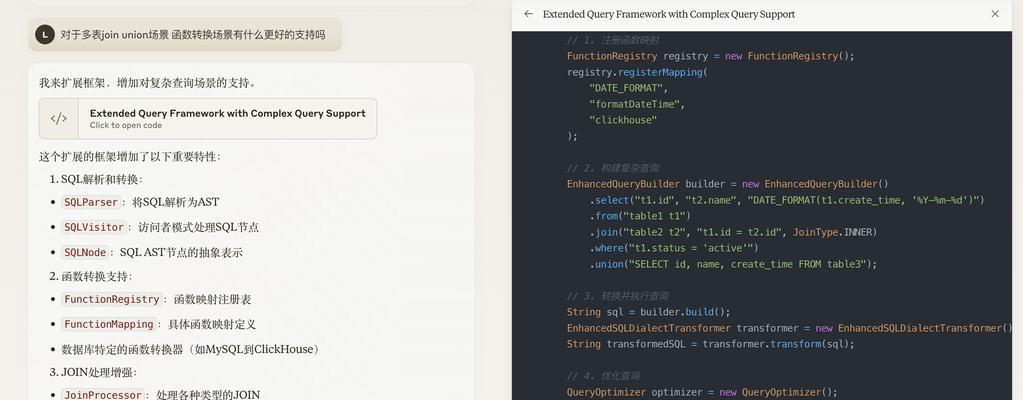Click the comment '// 1. 注册函数映射'
The height and width of the screenshot is (400, 1023).
[x=613, y=40]
